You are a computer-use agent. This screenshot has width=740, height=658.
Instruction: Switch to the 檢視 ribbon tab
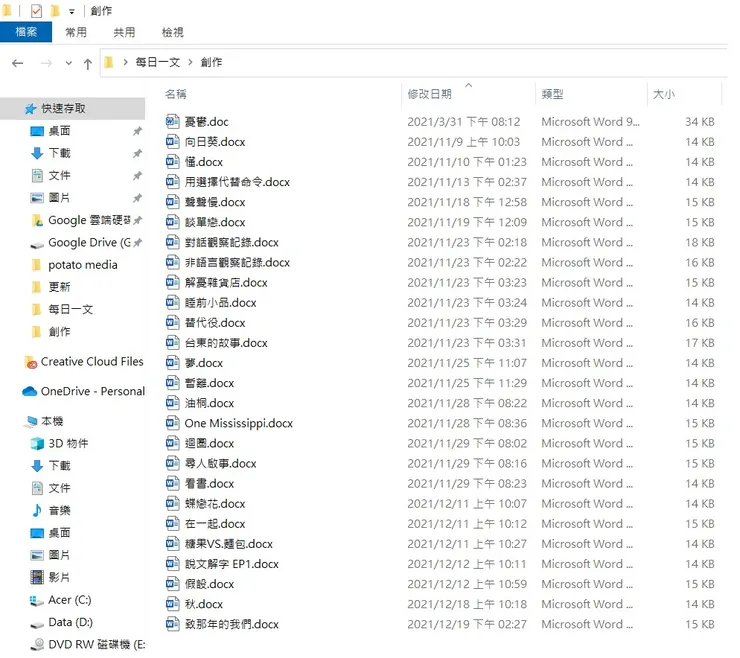click(x=172, y=32)
